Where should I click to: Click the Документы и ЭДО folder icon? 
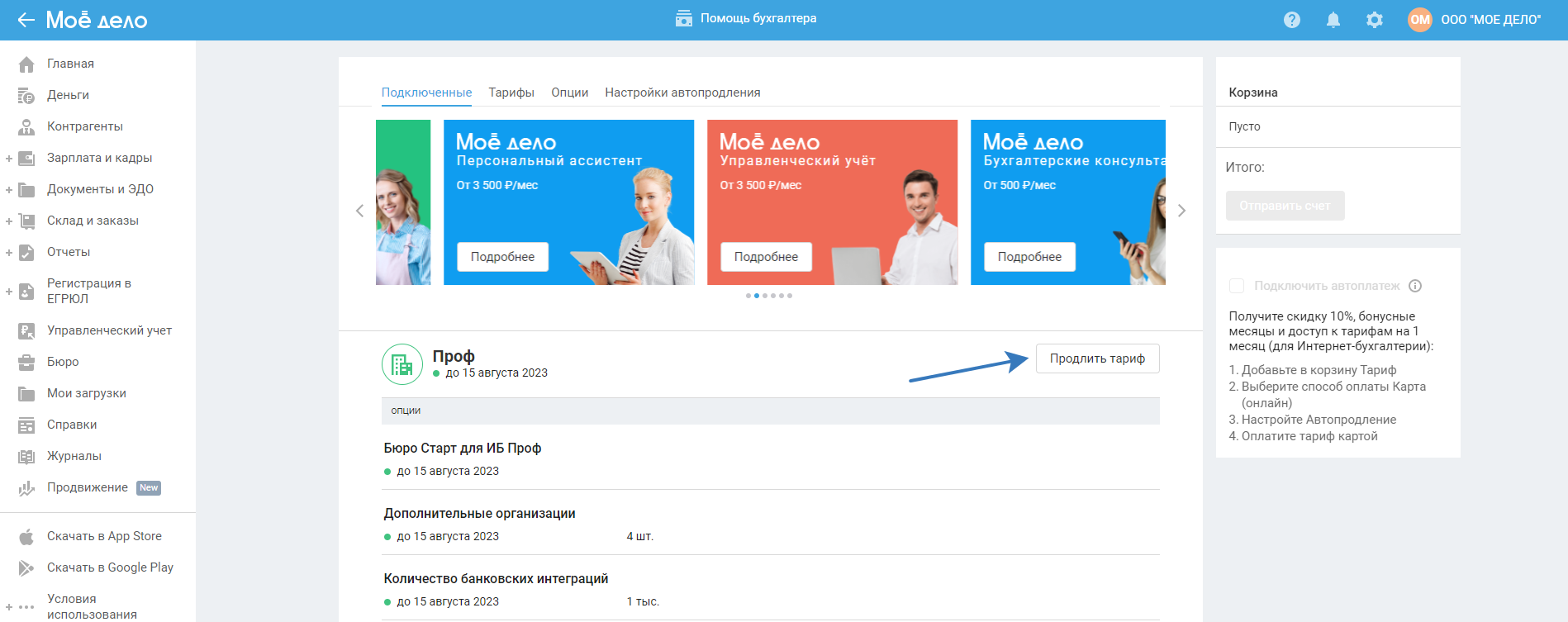coord(26,190)
